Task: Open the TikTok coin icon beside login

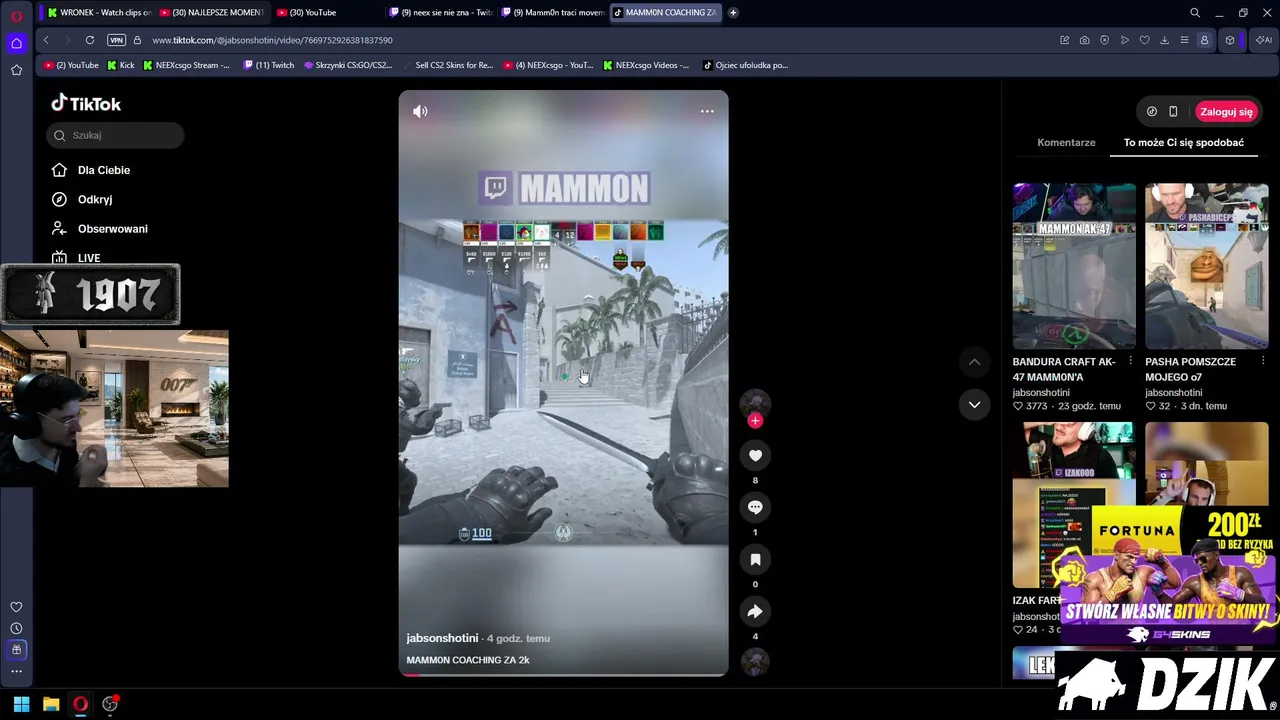Action: (x=1152, y=112)
